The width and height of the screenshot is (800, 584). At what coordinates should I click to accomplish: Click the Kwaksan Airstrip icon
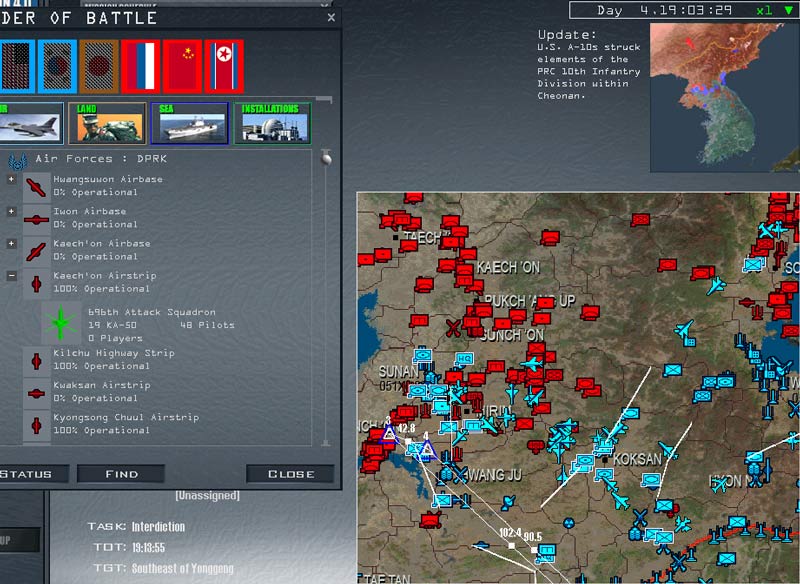36,393
